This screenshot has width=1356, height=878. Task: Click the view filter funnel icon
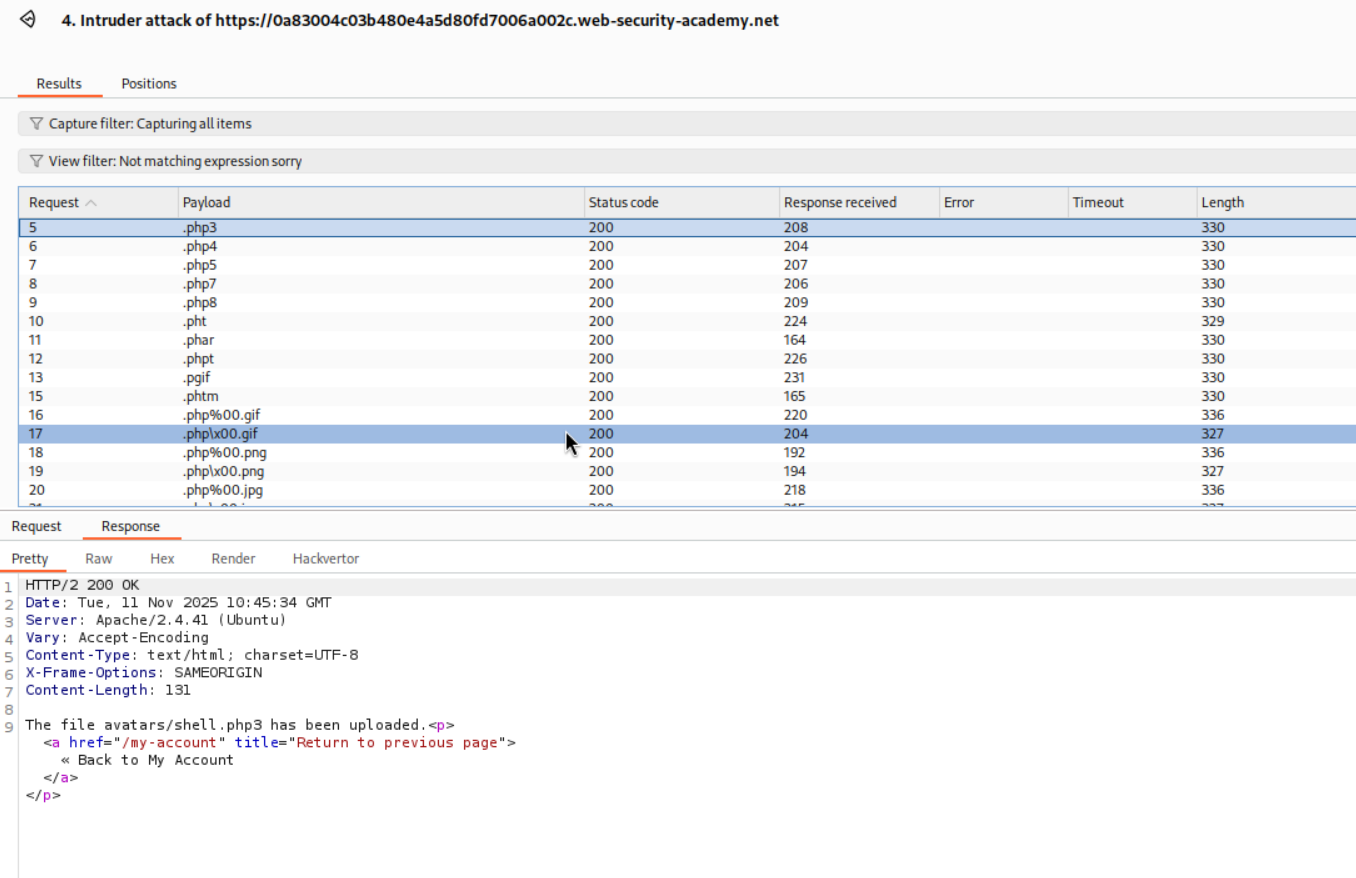click(x=36, y=160)
